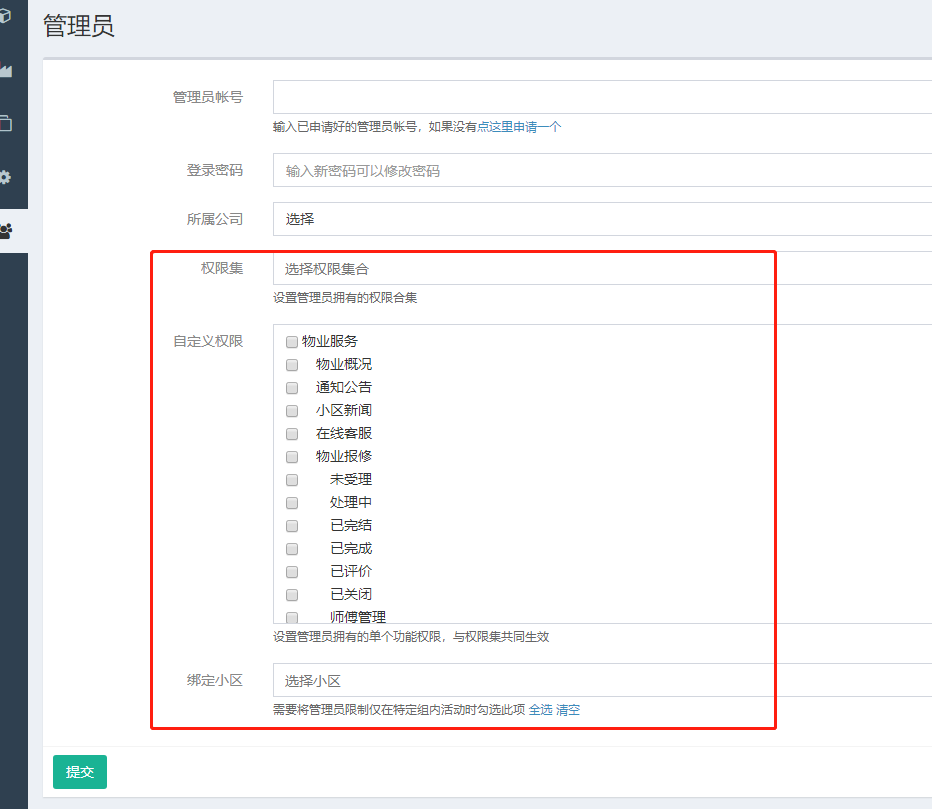
Task: Tick the 已完结 checkbox
Action: click(x=291, y=526)
